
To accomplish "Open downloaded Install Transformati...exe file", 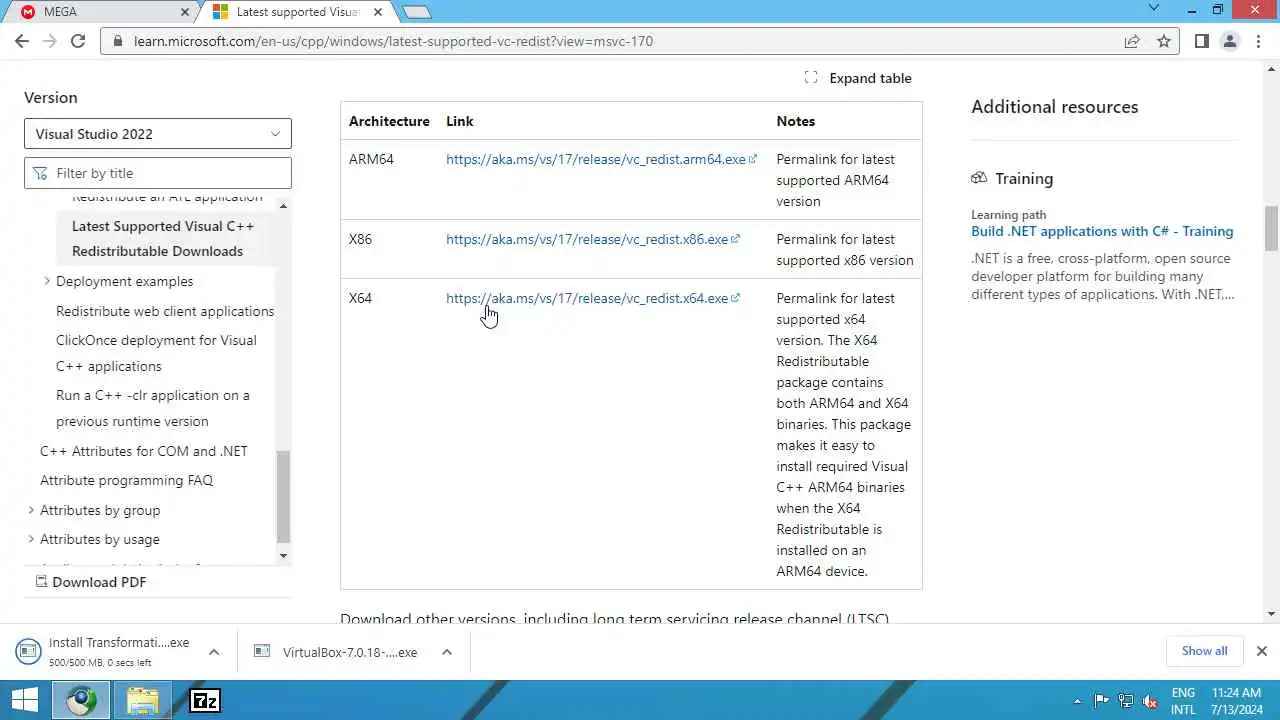I will (105, 651).
